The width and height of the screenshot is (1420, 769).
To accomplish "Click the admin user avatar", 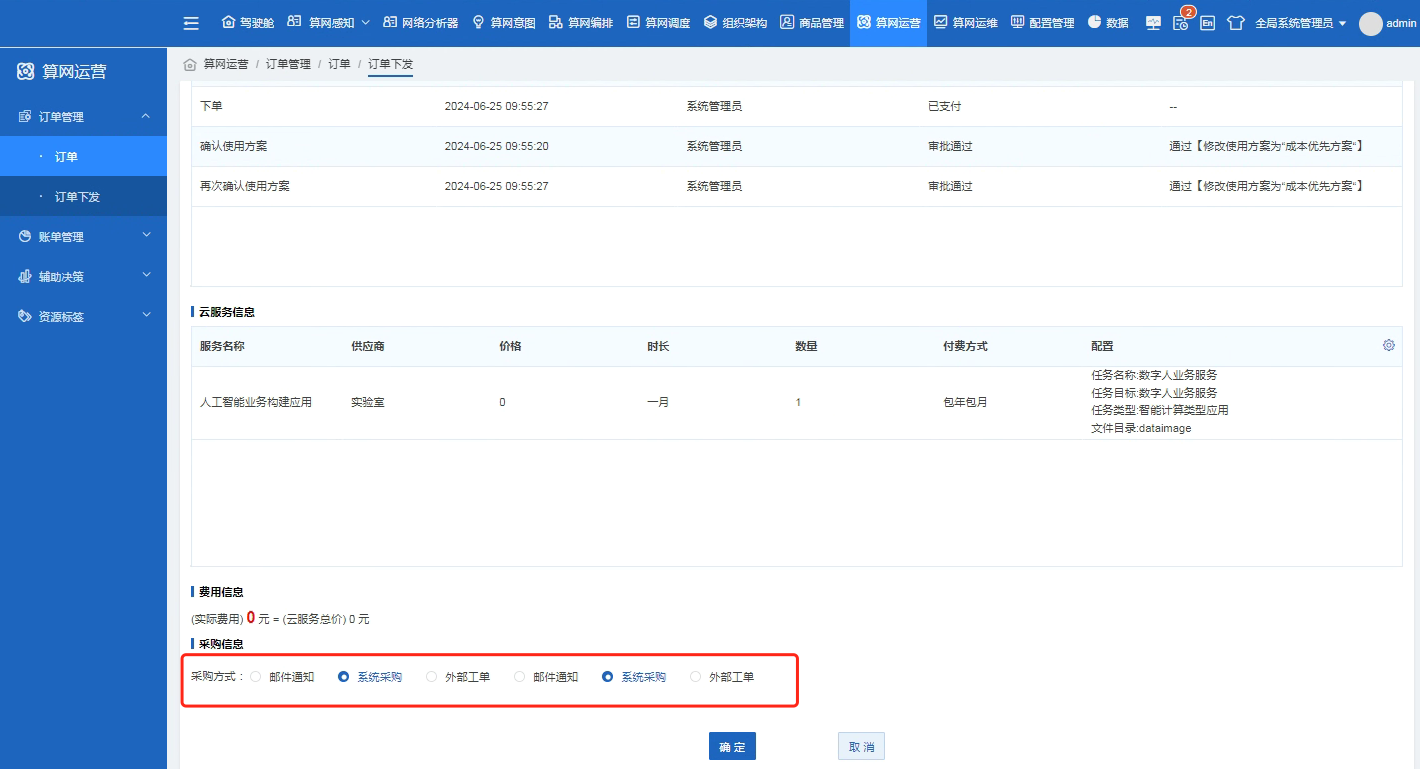I will (1370, 23).
